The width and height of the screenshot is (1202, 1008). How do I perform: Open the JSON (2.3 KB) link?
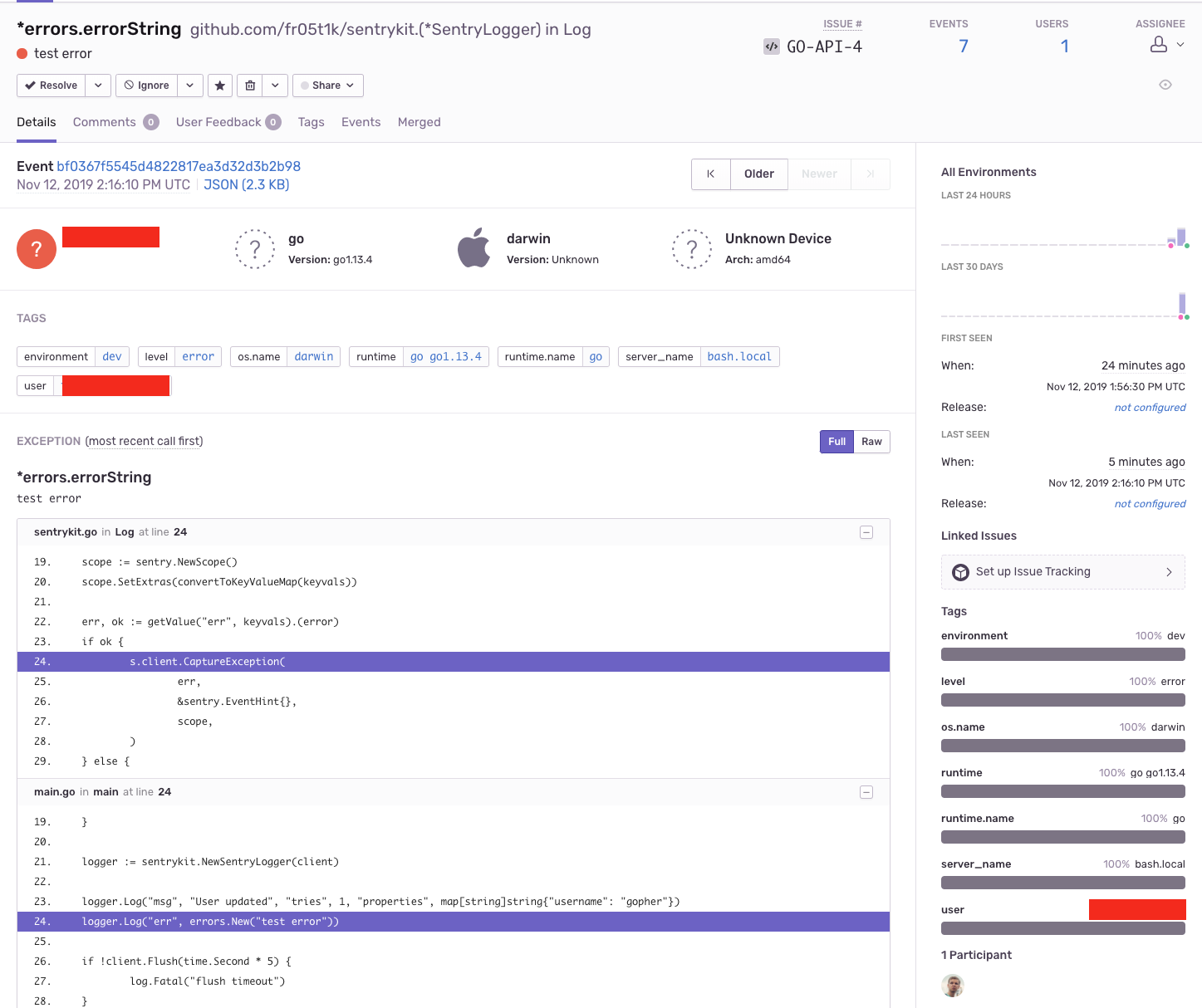click(247, 184)
